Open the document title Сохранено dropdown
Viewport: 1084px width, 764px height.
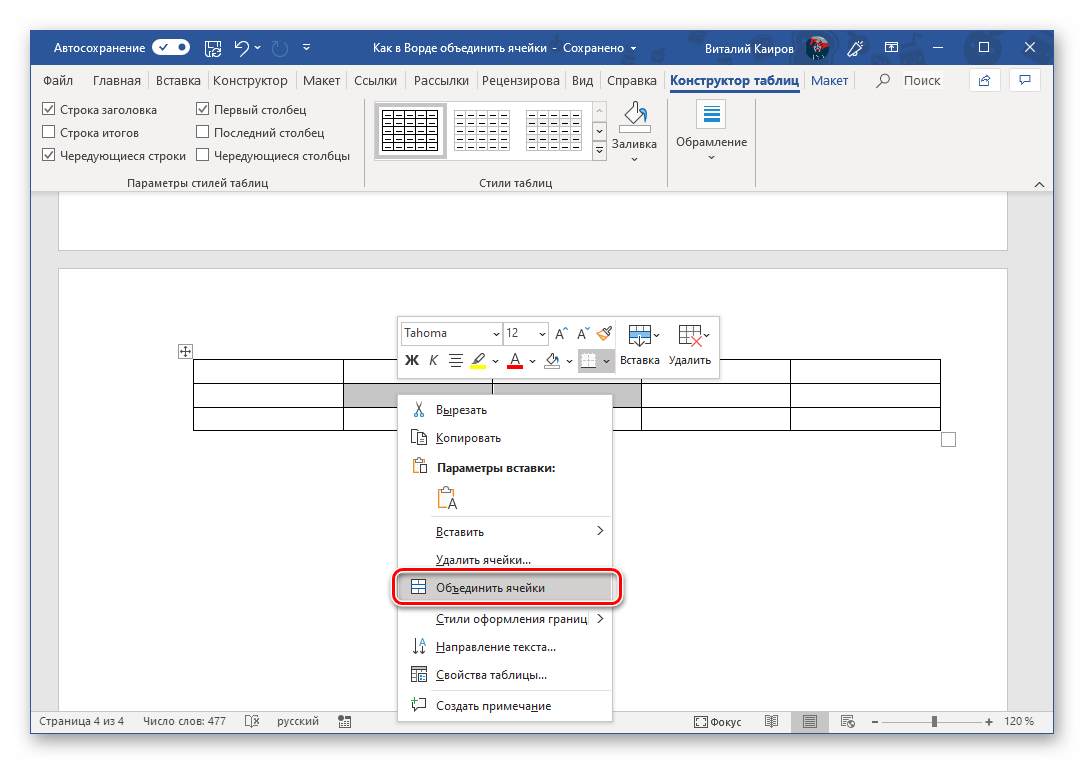coord(633,48)
